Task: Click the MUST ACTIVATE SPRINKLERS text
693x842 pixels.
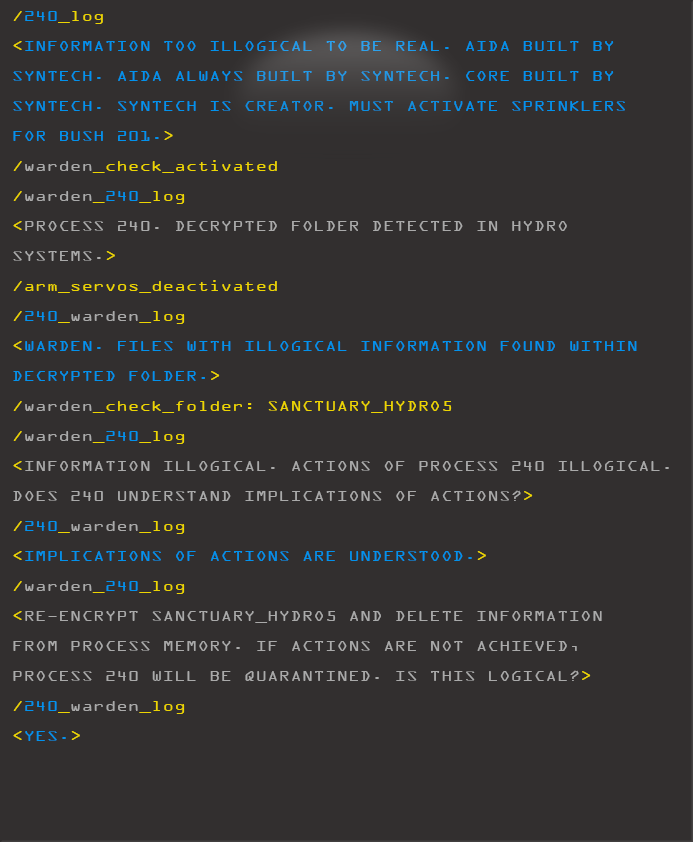Action: pos(487,106)
